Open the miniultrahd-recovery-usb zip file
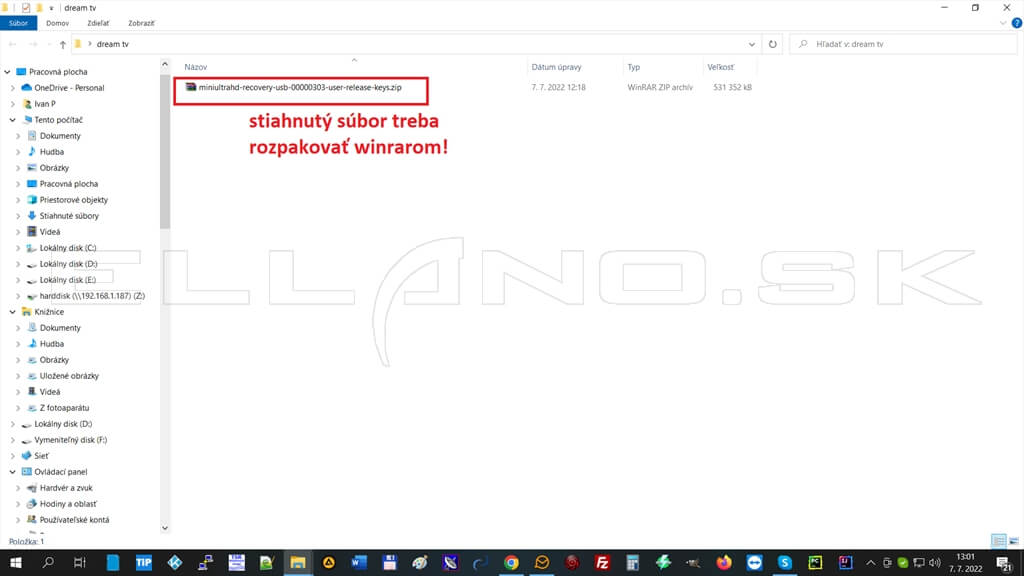The width and height of the screenshot is (1024, 576). (300, 88)
